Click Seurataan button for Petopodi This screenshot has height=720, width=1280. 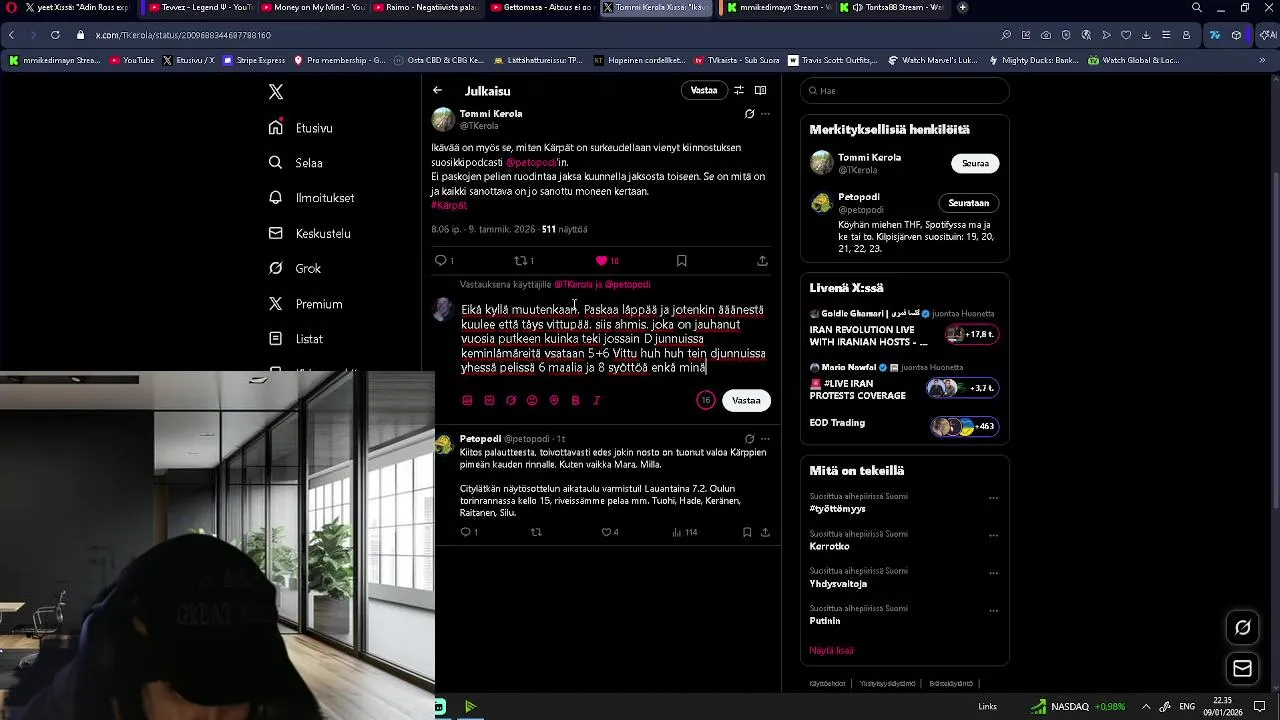click(968, 203)
